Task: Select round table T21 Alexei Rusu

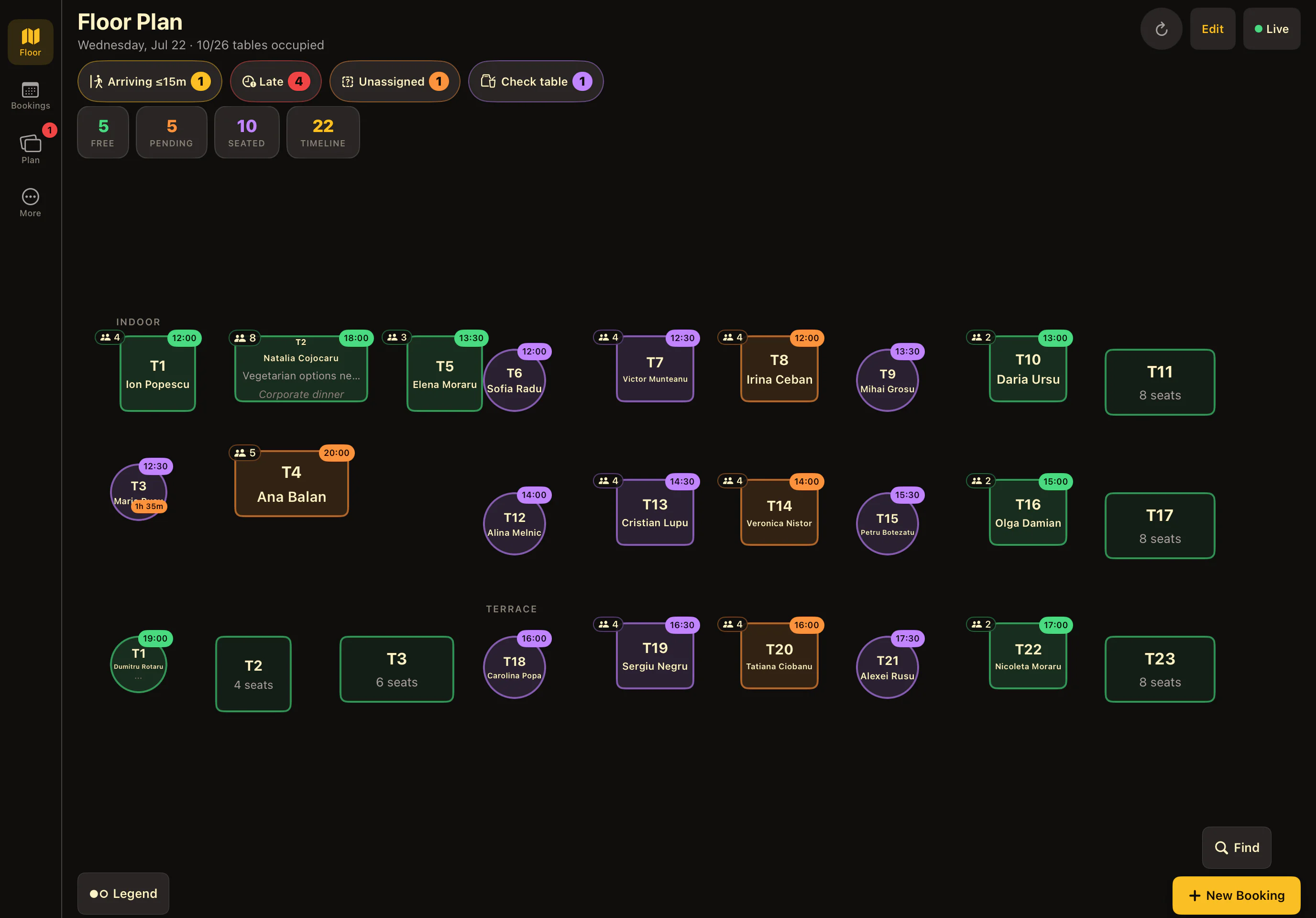Action: pos(887,667)
